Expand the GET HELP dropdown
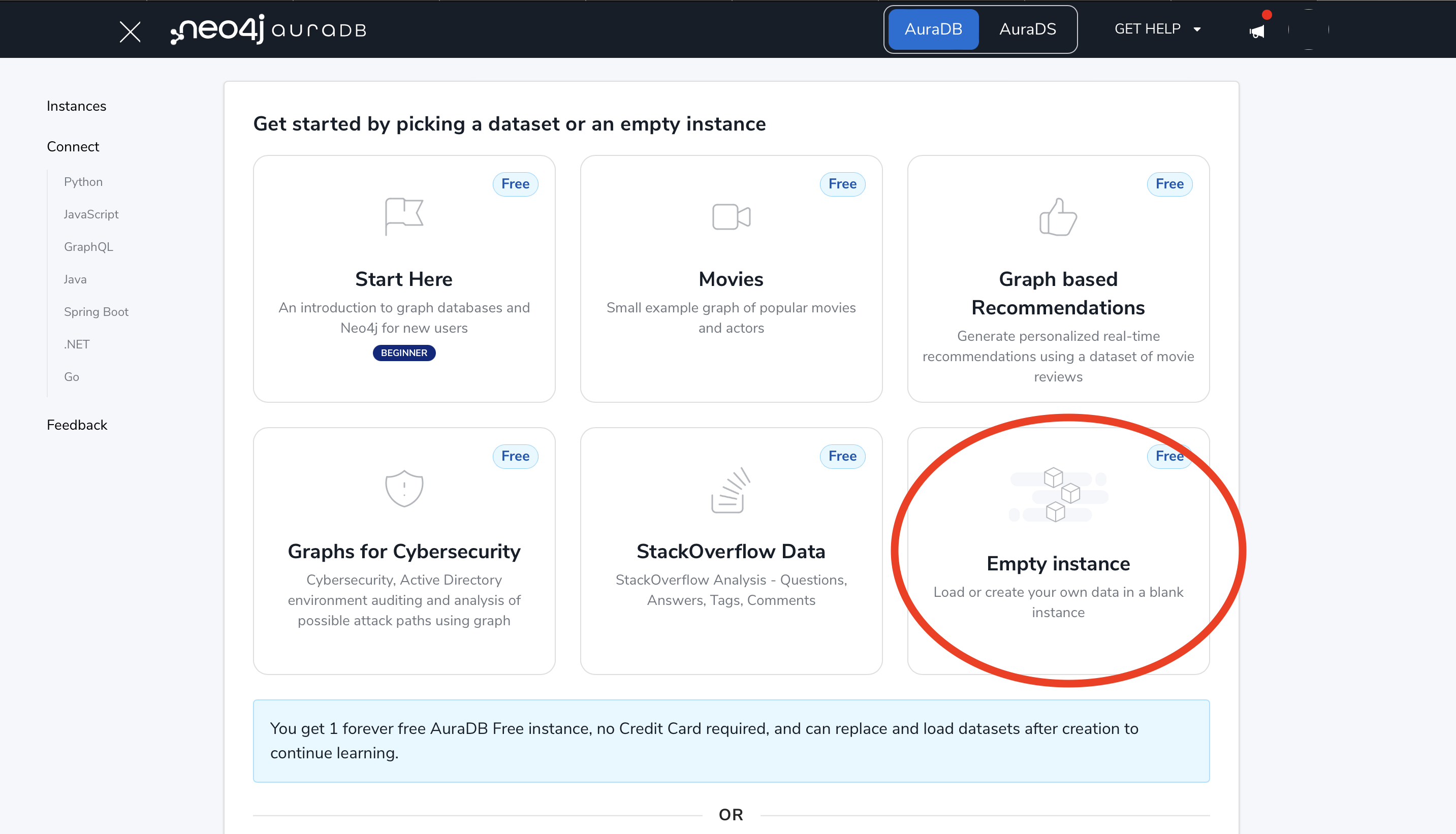Viewport: 1456px width, 834px height. tap(1158, 29)
